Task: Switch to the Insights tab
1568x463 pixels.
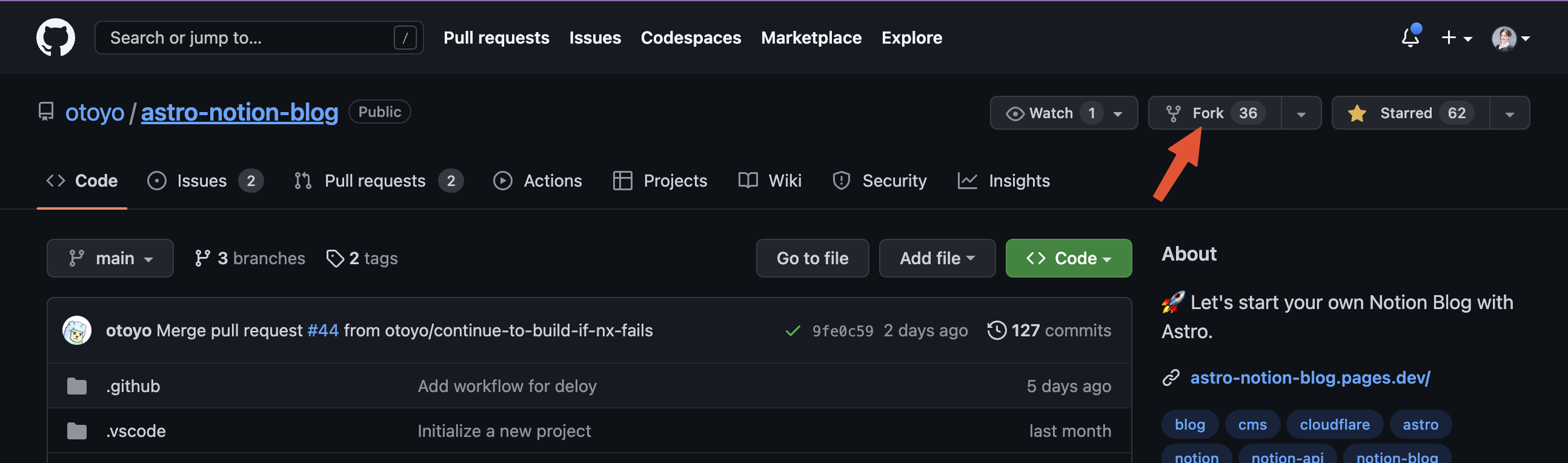Action: tap(1003, 181)
